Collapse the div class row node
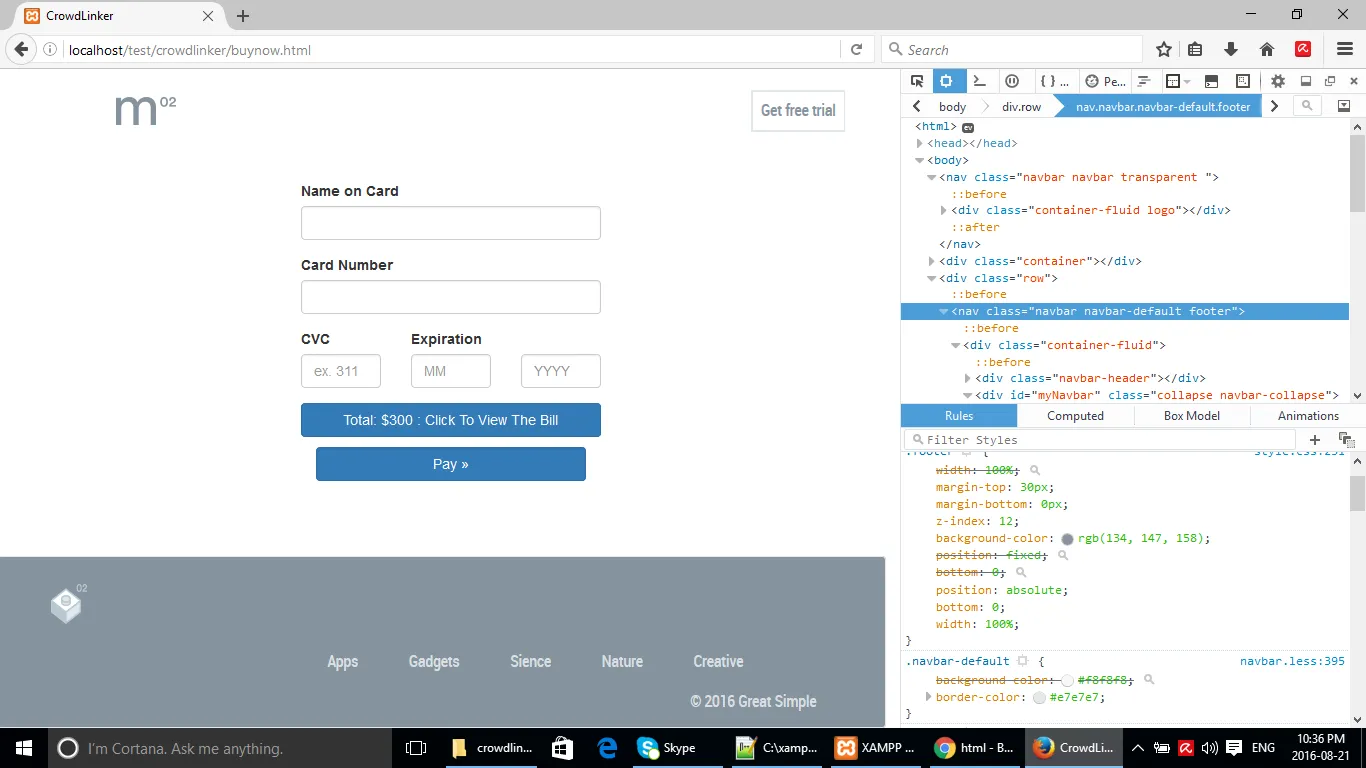This screenshot has width=1366, height=768. coord(932,278)
